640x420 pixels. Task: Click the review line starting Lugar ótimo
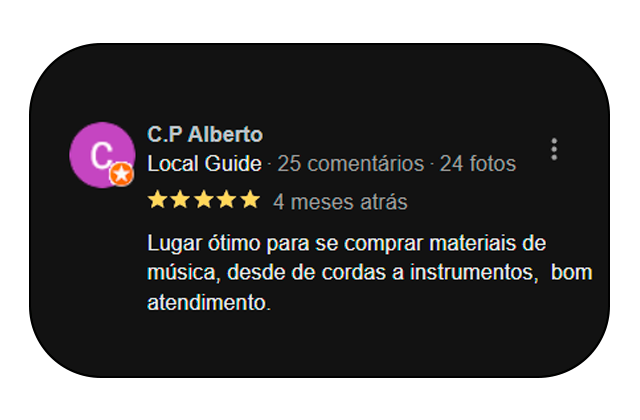tap(347, 244)
